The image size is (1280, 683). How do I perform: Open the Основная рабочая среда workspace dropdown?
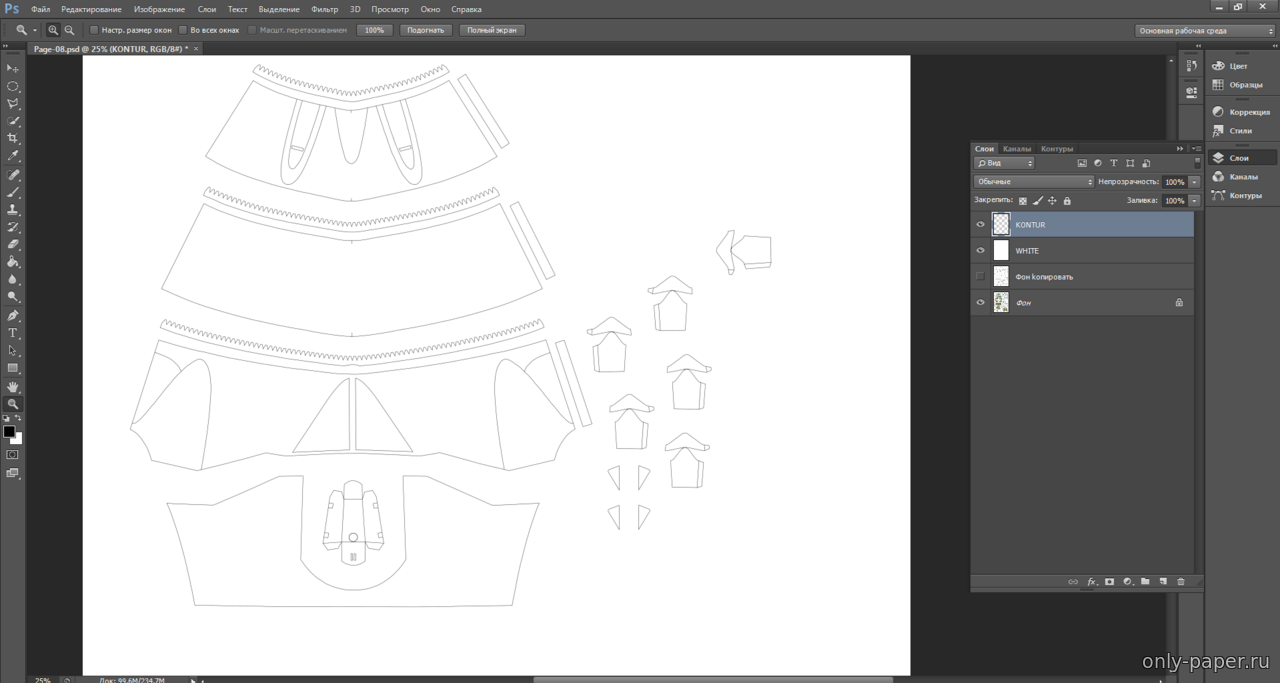coord(1205,31)
